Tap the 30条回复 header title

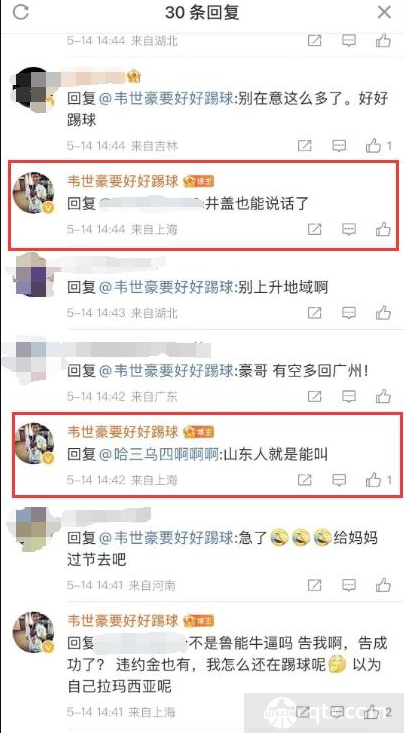coord(202,12)
